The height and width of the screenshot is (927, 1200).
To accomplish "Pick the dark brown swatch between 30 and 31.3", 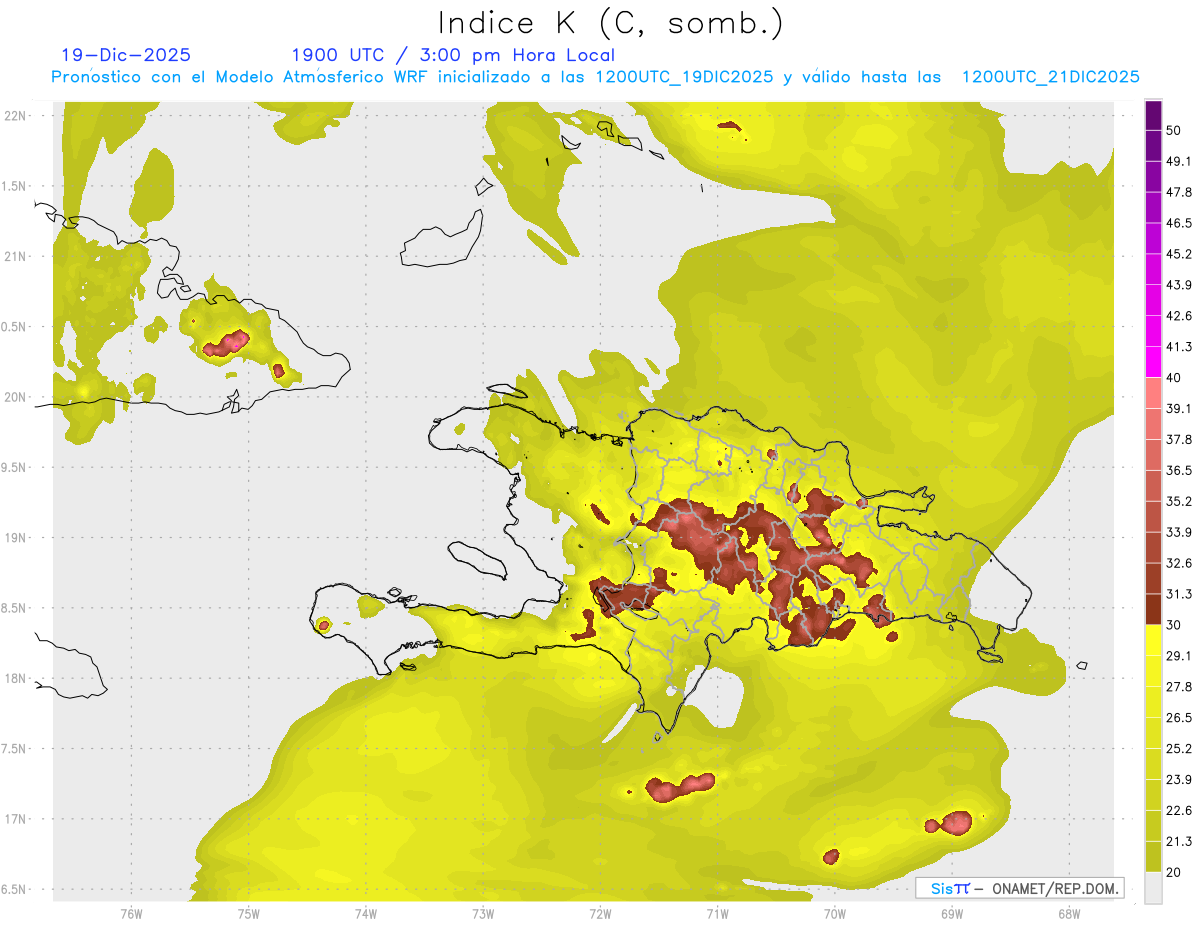I will point(1153,609).
